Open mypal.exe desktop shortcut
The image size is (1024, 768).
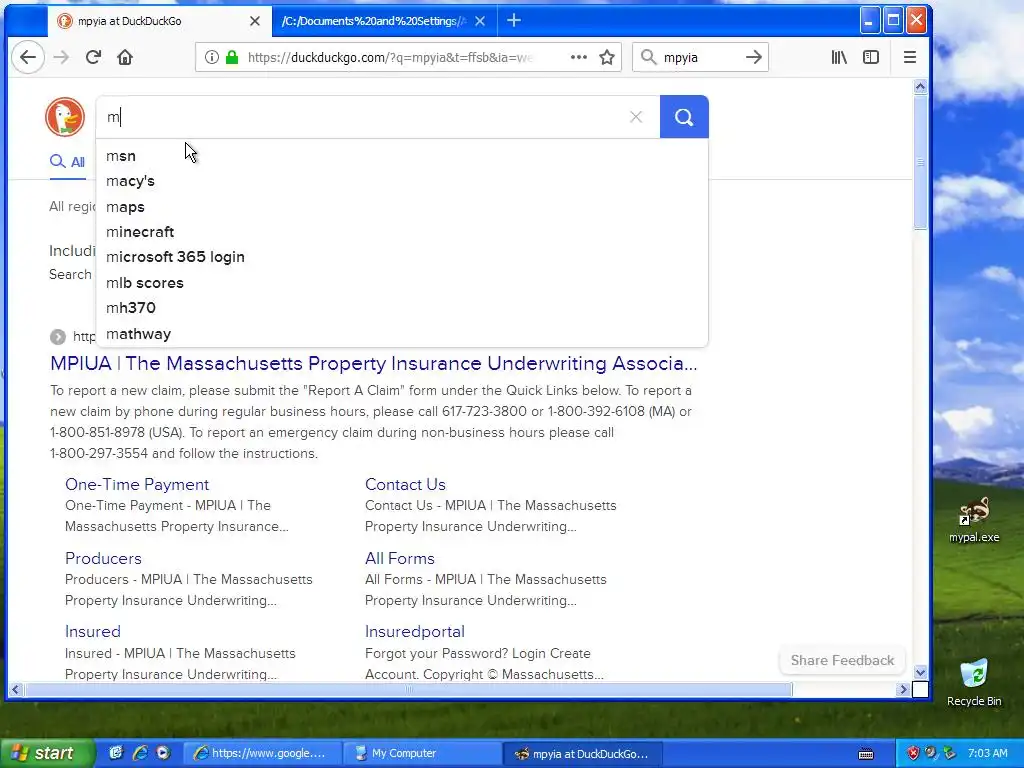click(974, 519)
